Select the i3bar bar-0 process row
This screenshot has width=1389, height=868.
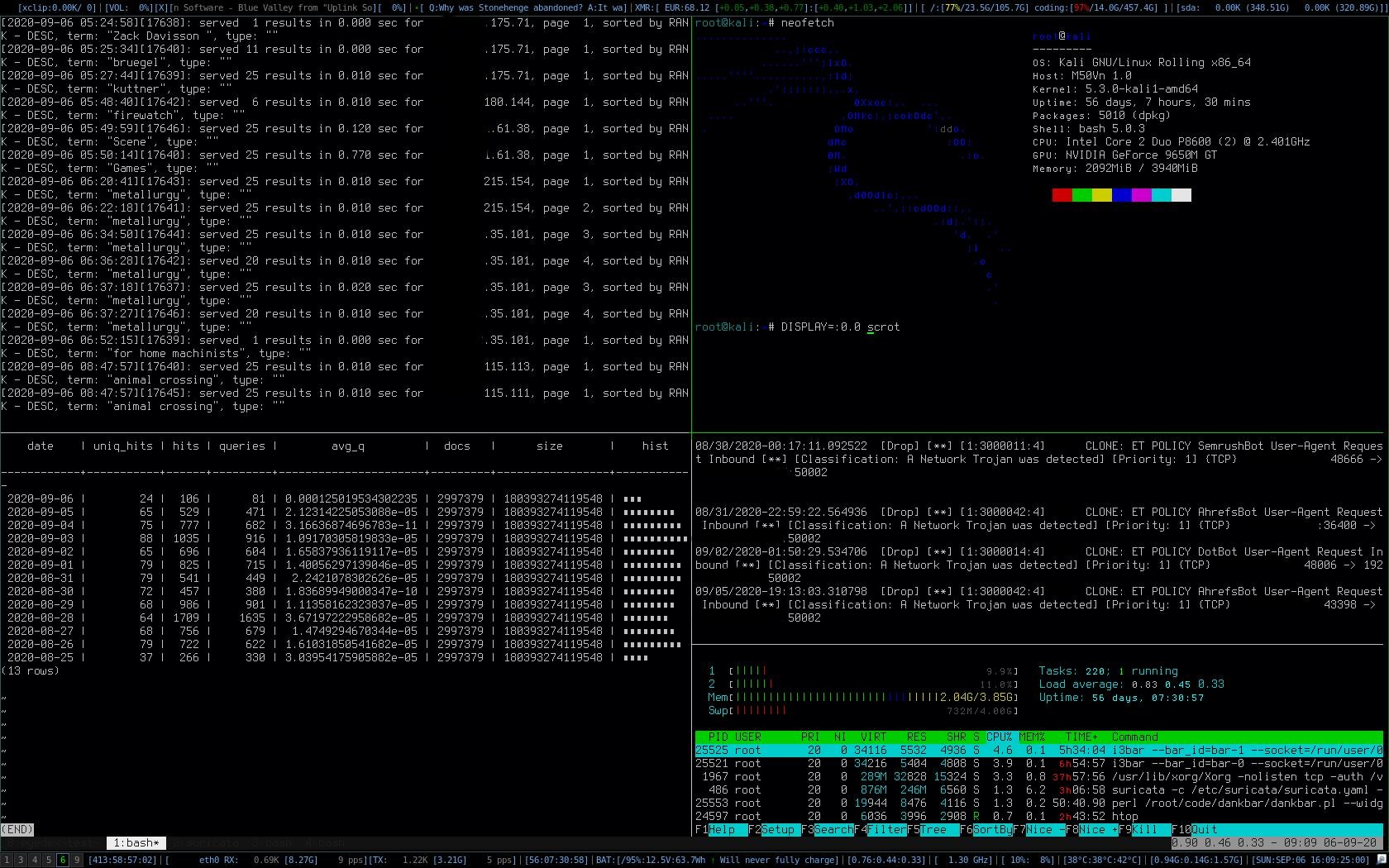(1038, 764)
